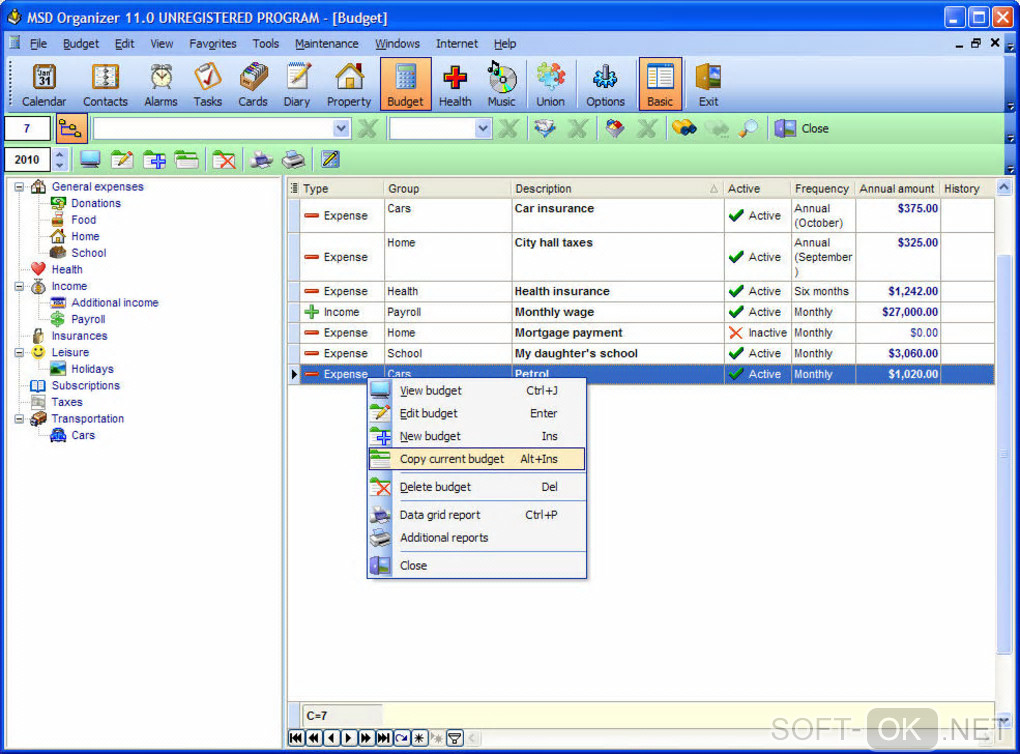This screenshot has width=1020, height=754.
Task: Toggle the group tree view button
Action: 70,128
